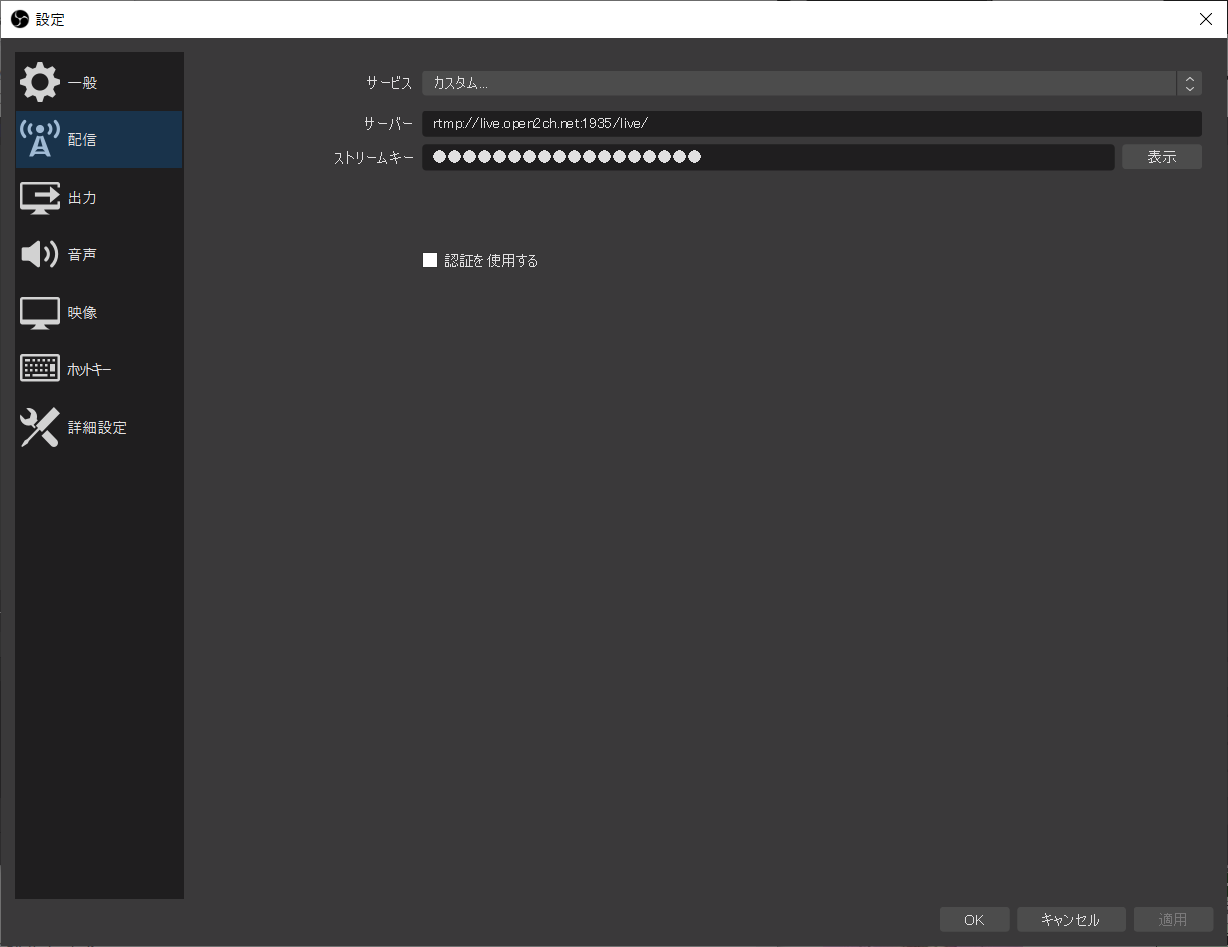Close the 設定 window
The image size is (1228, 947).
point(1205,19)
